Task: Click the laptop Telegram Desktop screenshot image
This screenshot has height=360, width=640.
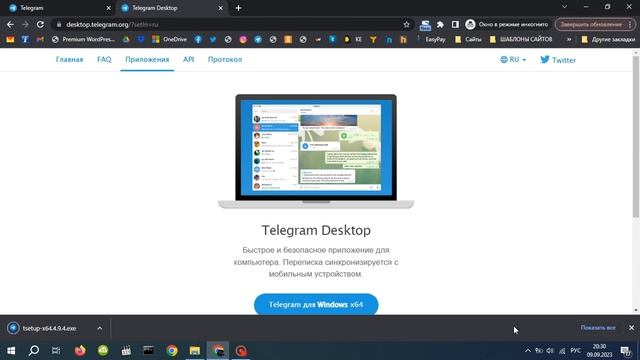Action: click(316, 151)
